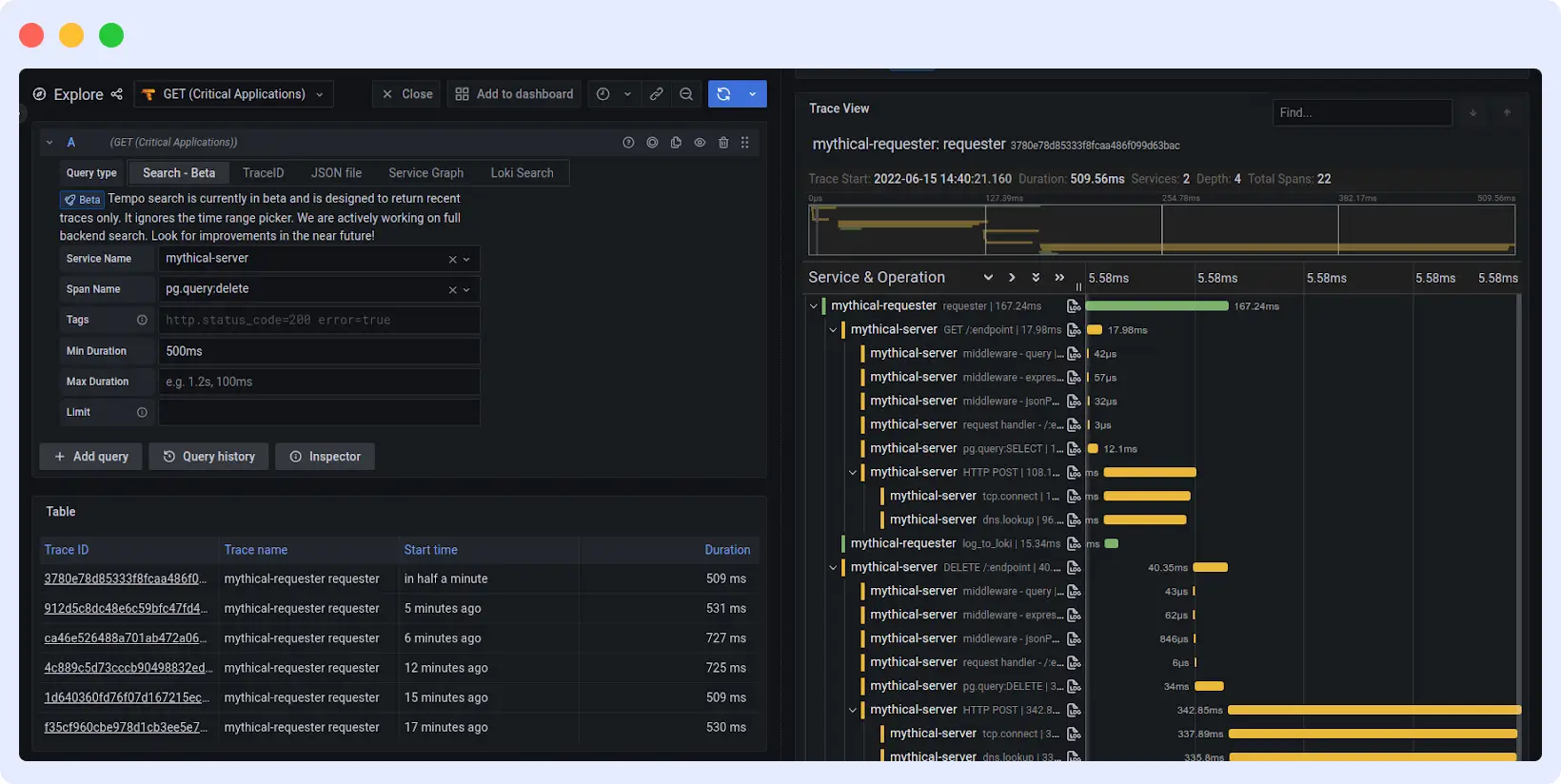Clear the pg.query:delete span name value
Viewport: 1561px width, 784px height.
point(453,290)
